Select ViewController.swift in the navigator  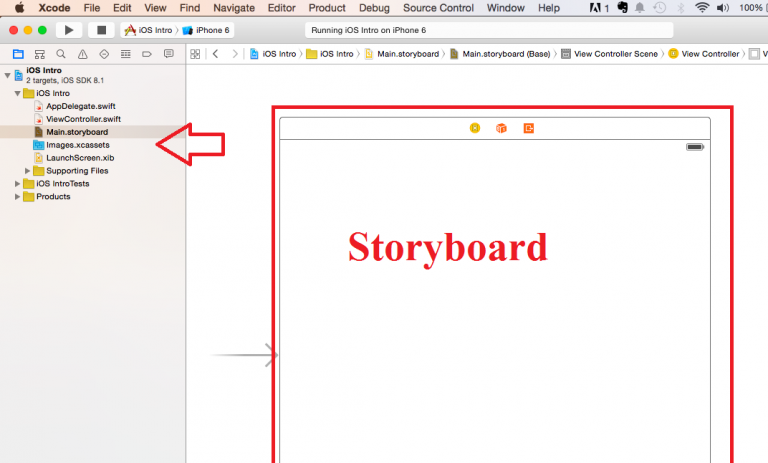pyautogui.click(x=82, y=119)
